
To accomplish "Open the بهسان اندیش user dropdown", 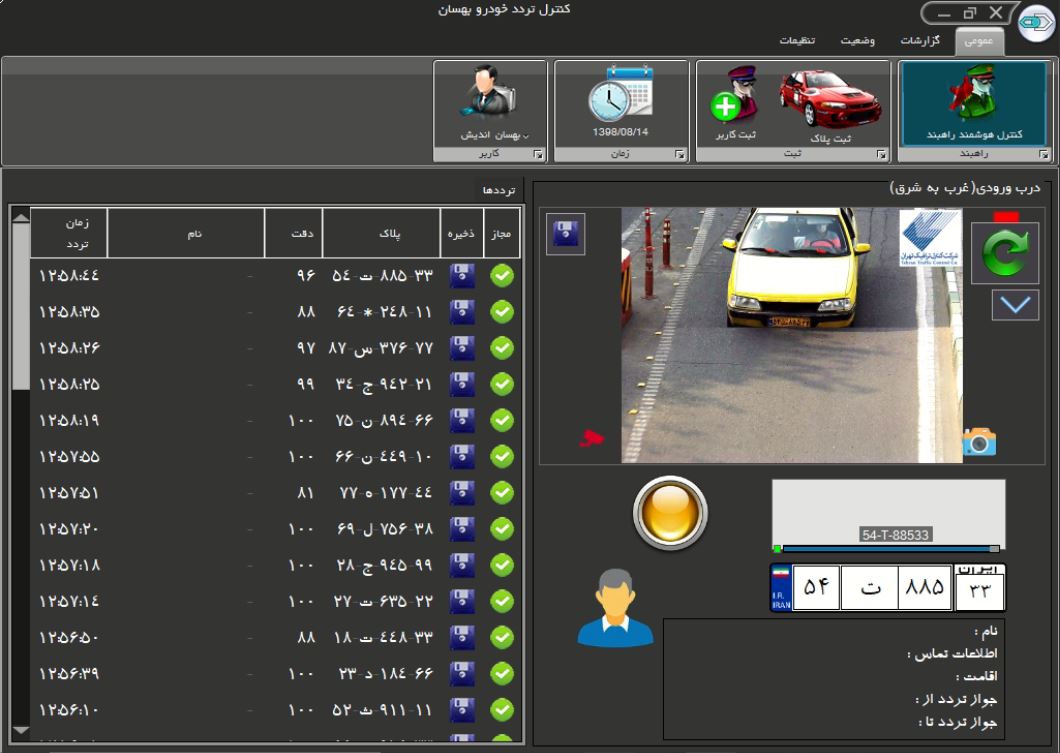I will point(494,134).
